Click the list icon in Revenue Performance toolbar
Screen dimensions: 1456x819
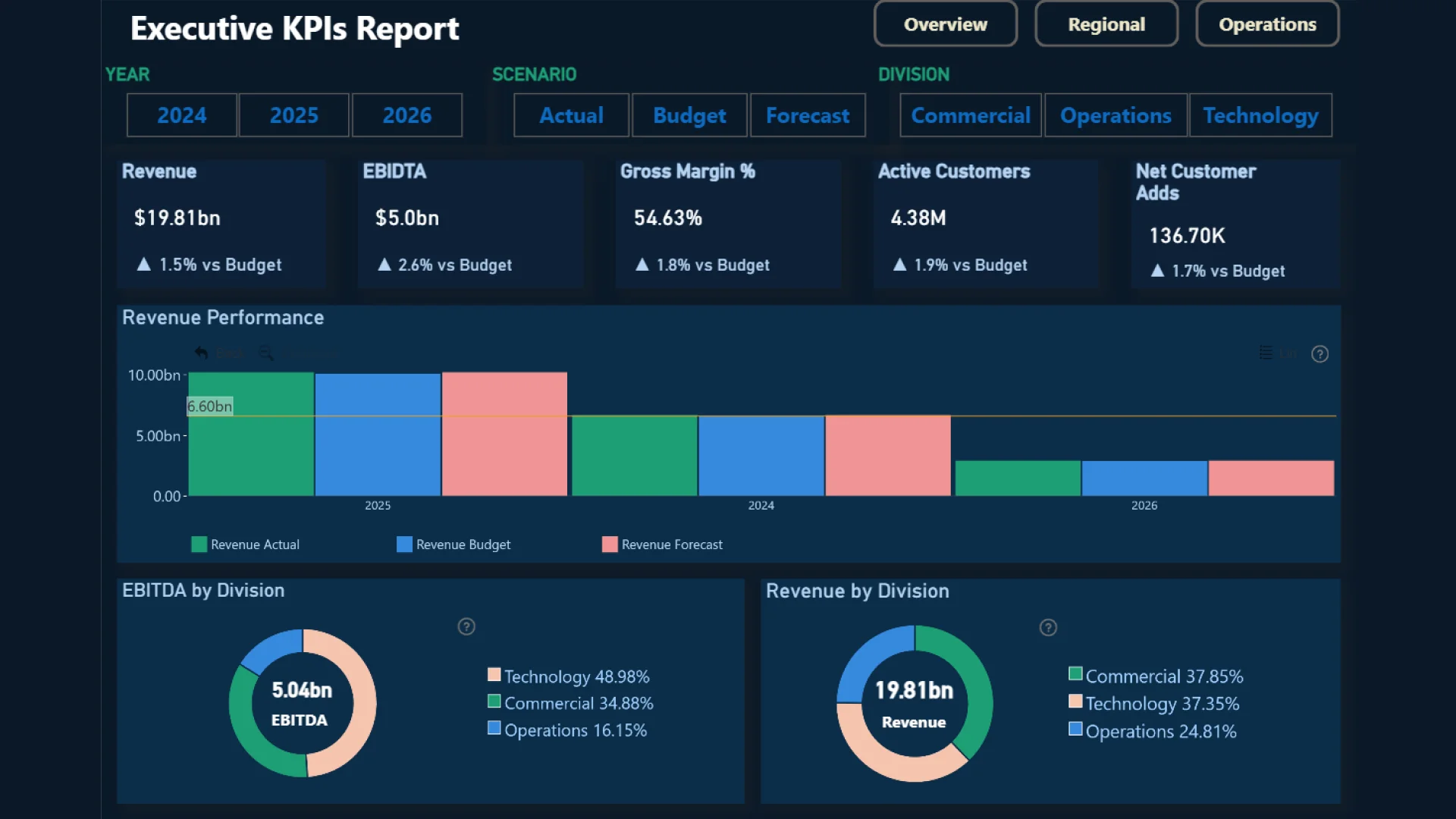1266,353
